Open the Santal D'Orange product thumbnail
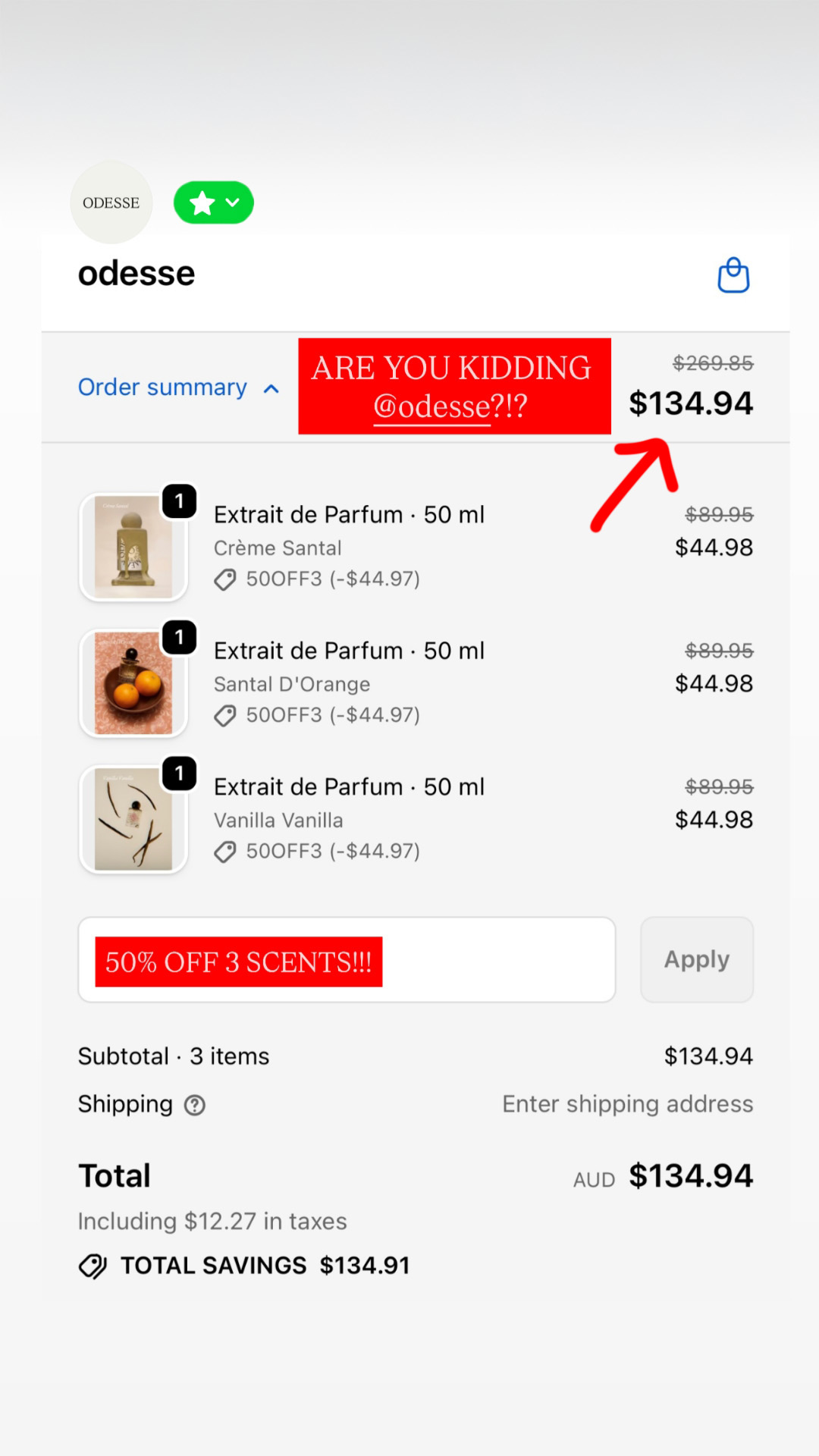The height and width of the screenshot is (1456, 819). click(x=133, y=683)
